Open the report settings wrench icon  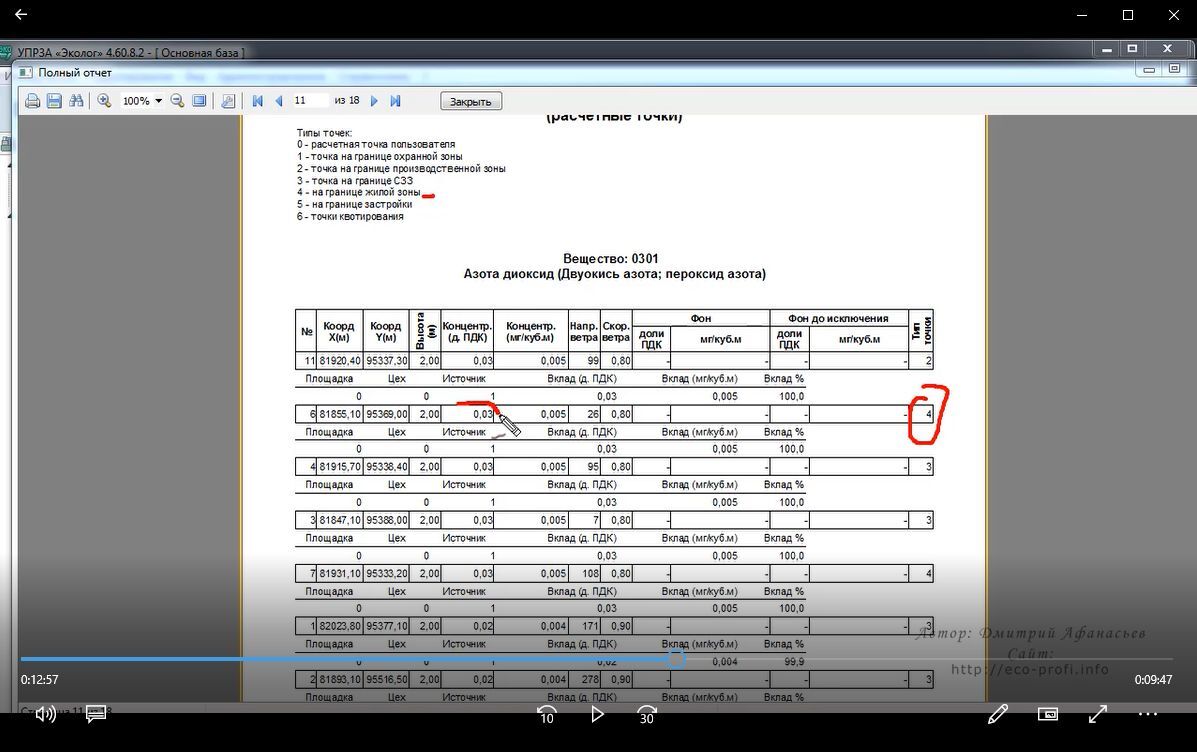[x=228, y=101]
